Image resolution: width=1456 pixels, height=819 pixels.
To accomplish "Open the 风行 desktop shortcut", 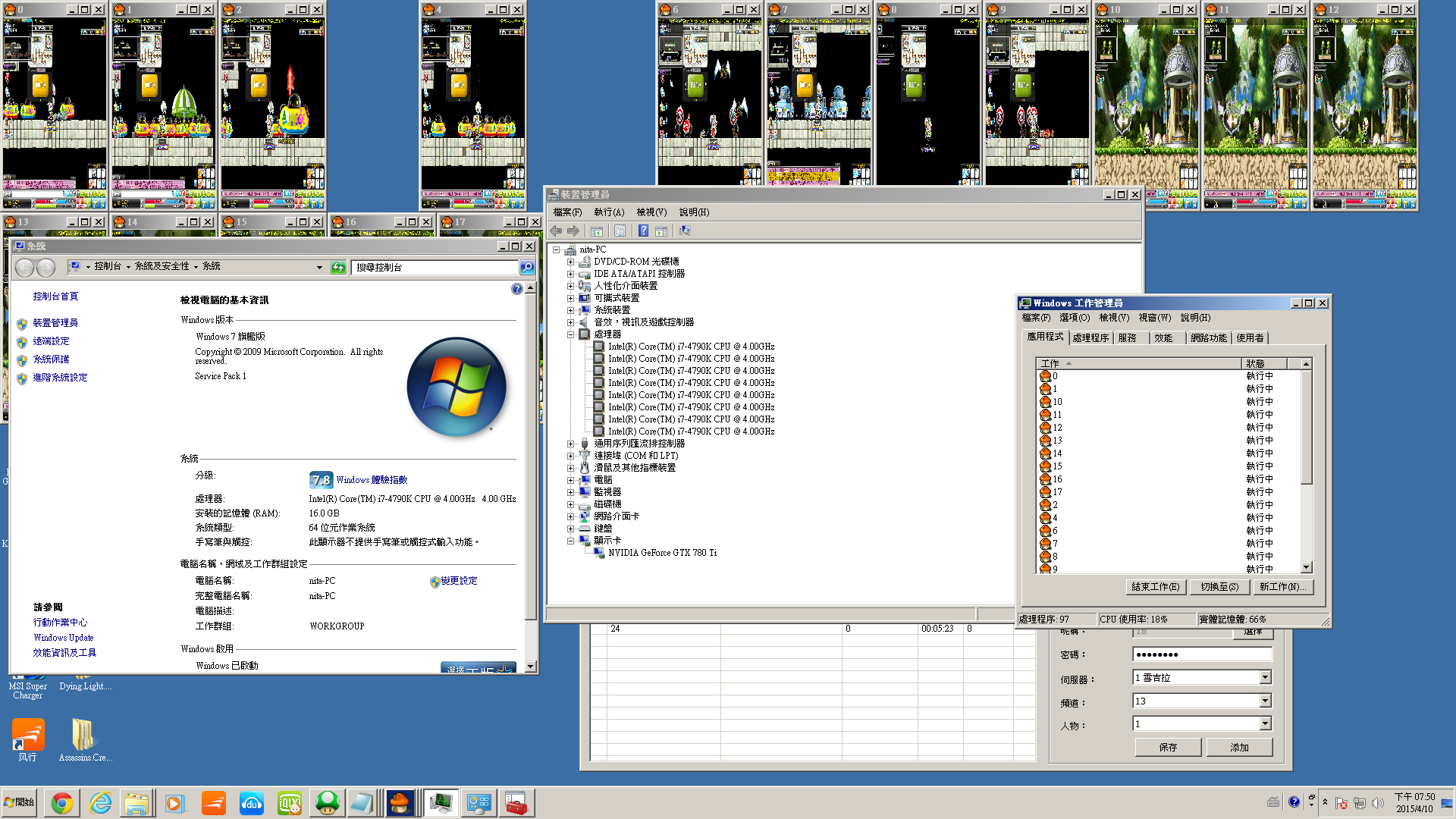I will click(x=28, y=740).
